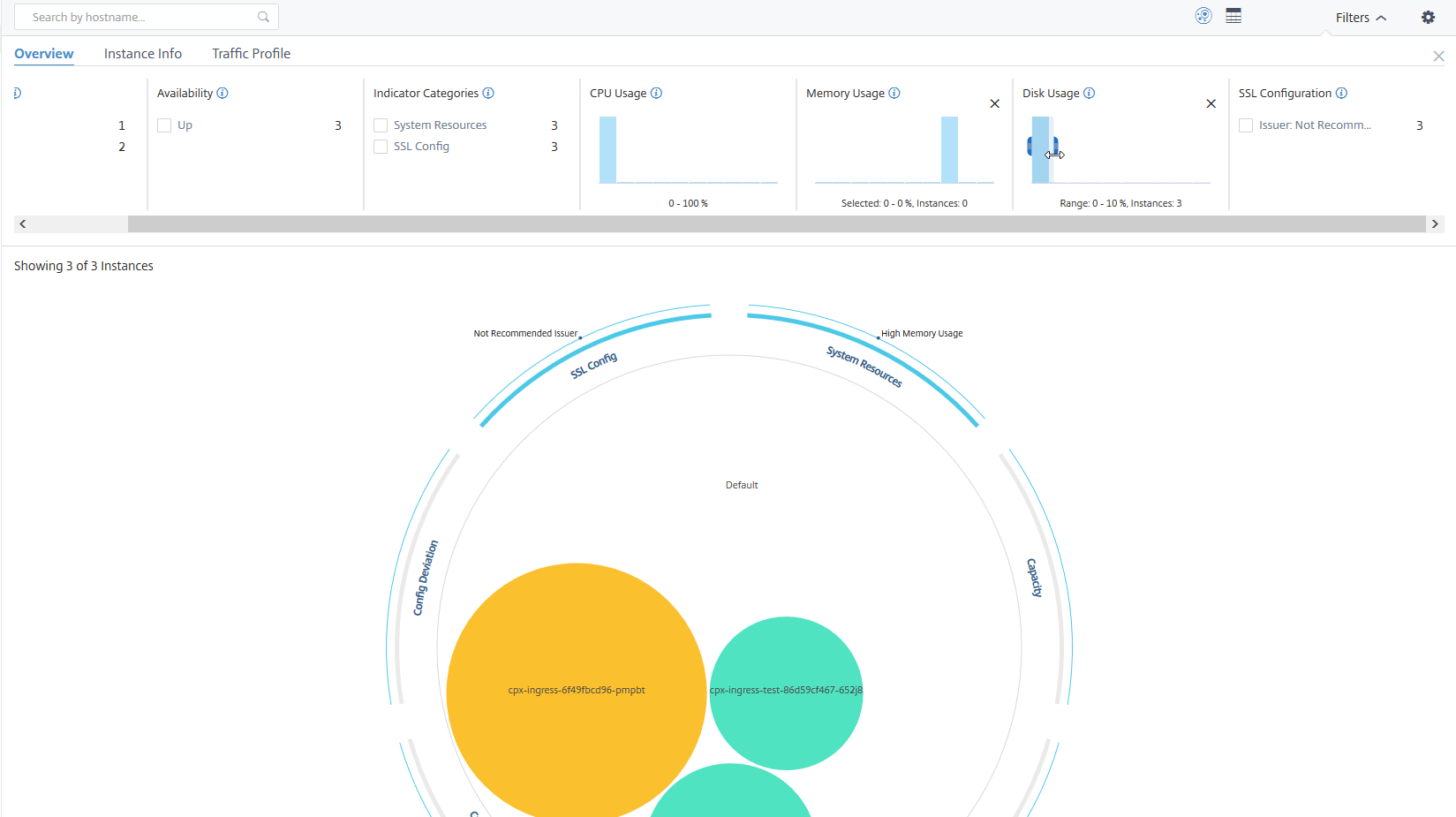Open Disk Usage info icon
The height and width of the screenshot is (817, 1456).
point(1090,93)
